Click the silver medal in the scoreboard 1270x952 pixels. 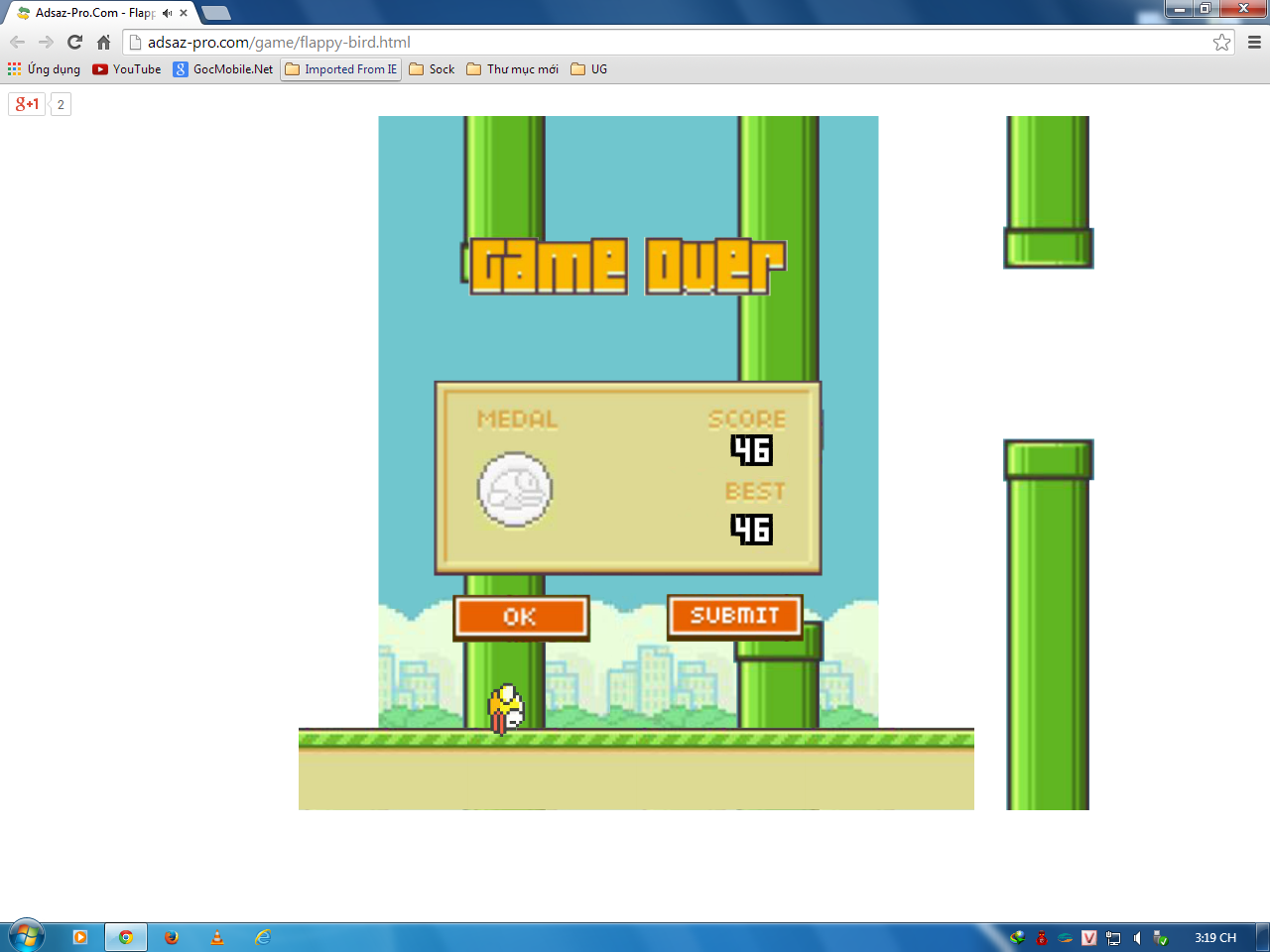pyautogui.click(x=515, y=490)
